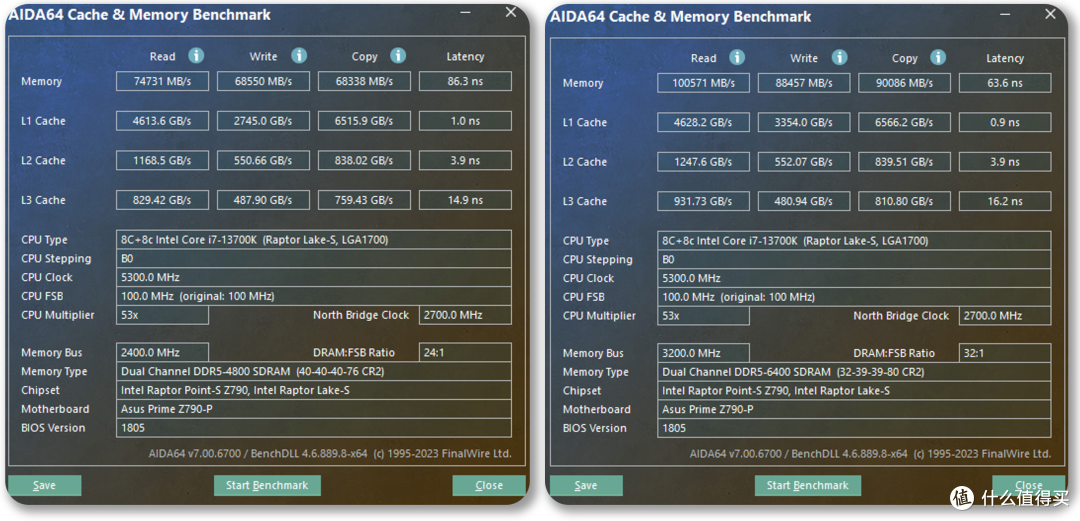Select memory read value 100571 MB/s
This screenshot has width=1080, height=521.
[x=703, y=83]
